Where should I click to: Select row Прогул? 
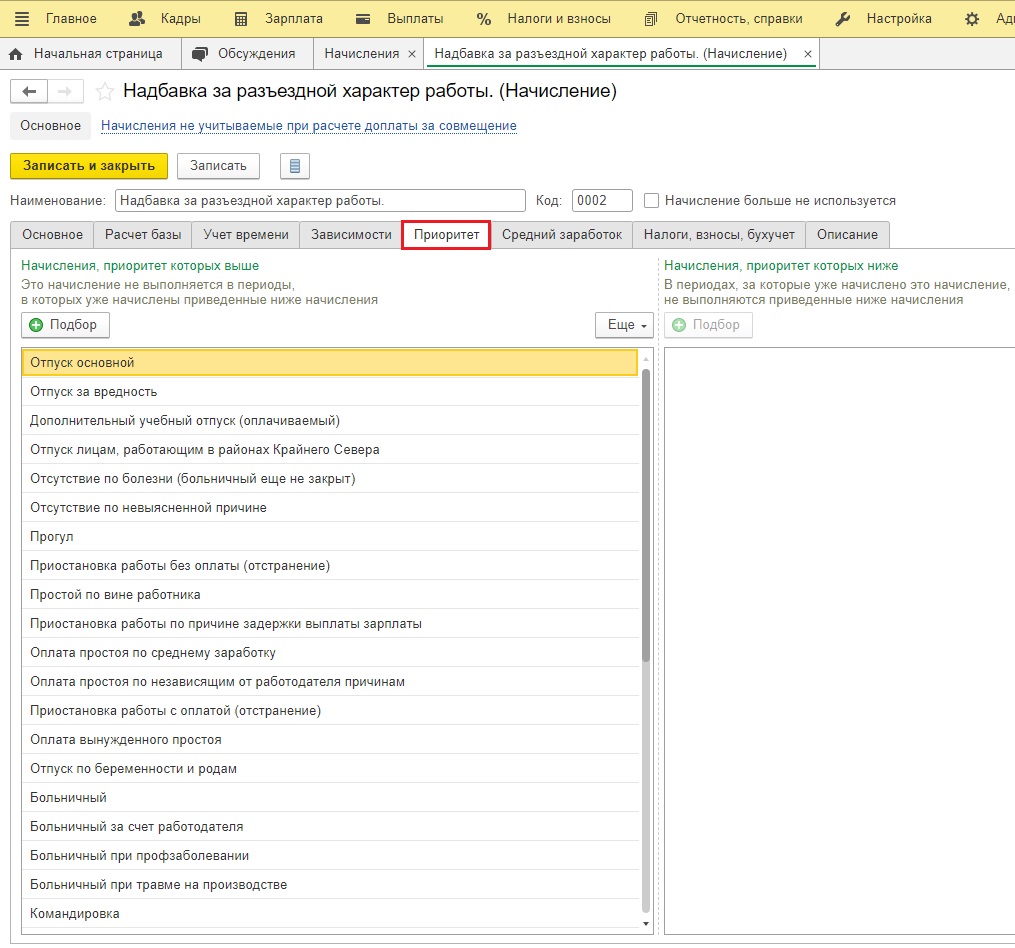click(330, 537)
